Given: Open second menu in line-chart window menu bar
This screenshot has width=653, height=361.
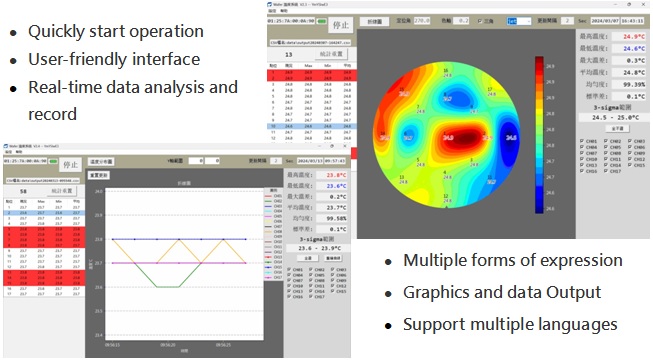Looking at the screenshot, I should (19, 152).
